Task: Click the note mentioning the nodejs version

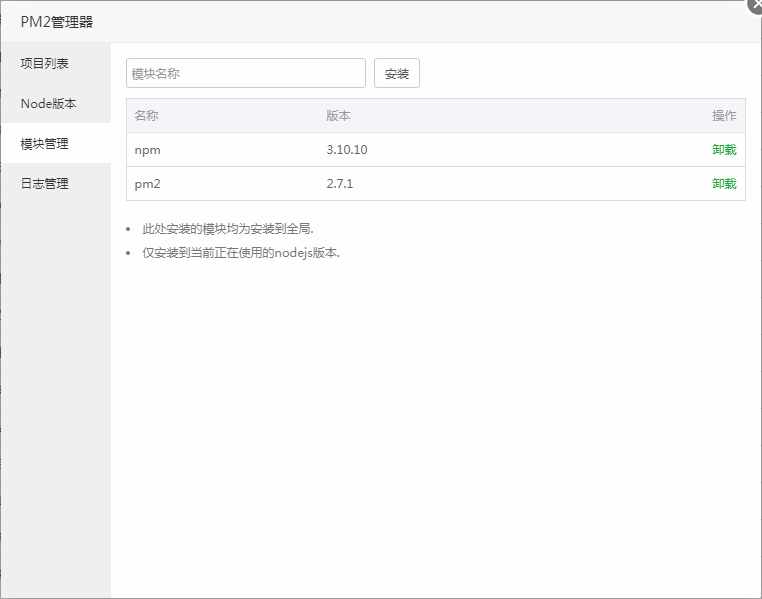Action: click(x=241, y=253)
